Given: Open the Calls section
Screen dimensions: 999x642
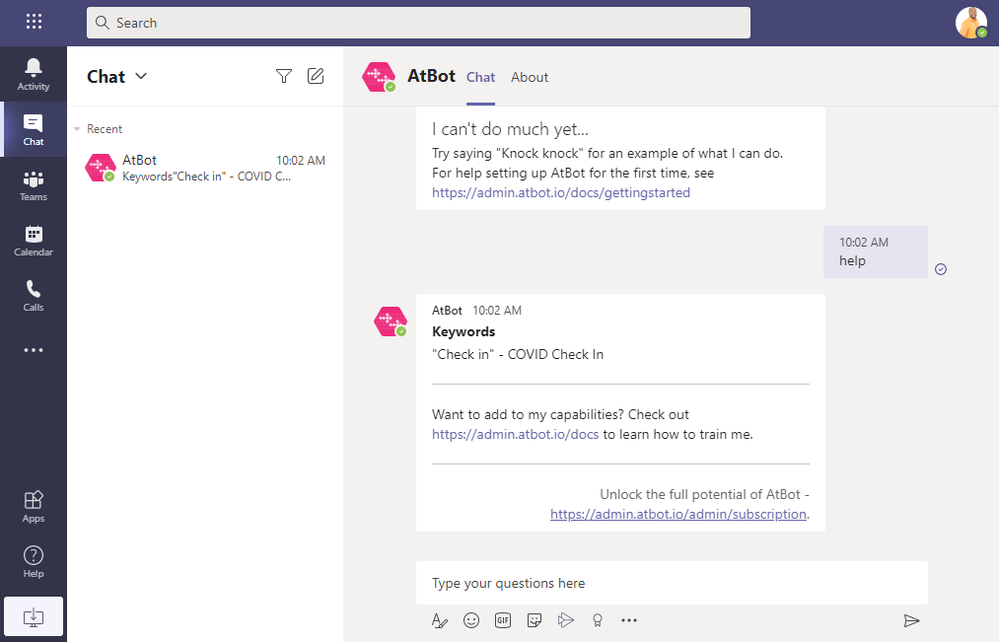Looking at the screenshot, I should pyautogui.click(x=33, y=296).
